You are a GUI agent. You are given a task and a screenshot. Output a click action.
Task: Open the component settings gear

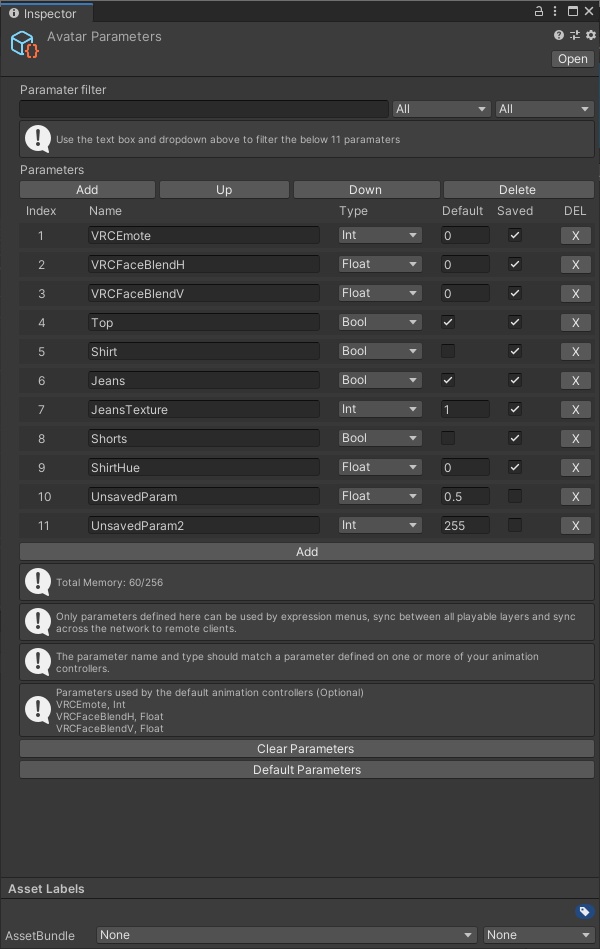coord(590,35)
